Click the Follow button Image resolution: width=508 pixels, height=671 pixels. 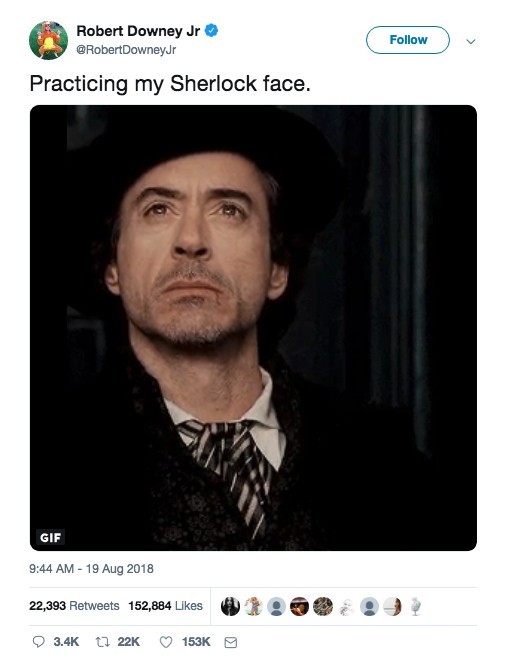point(408,40)
